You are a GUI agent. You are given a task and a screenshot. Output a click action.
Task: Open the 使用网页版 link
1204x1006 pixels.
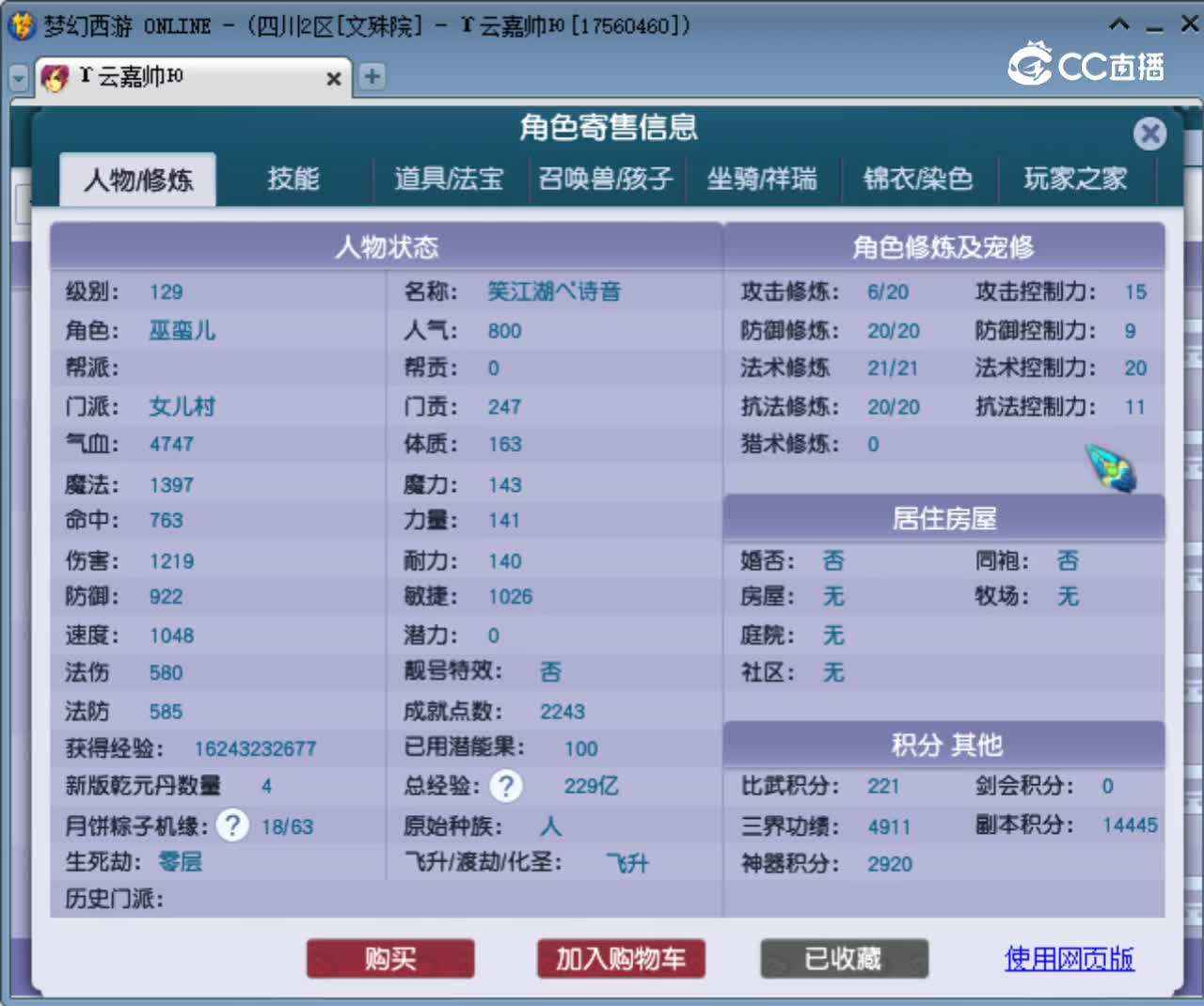[x=1069, y=958]
